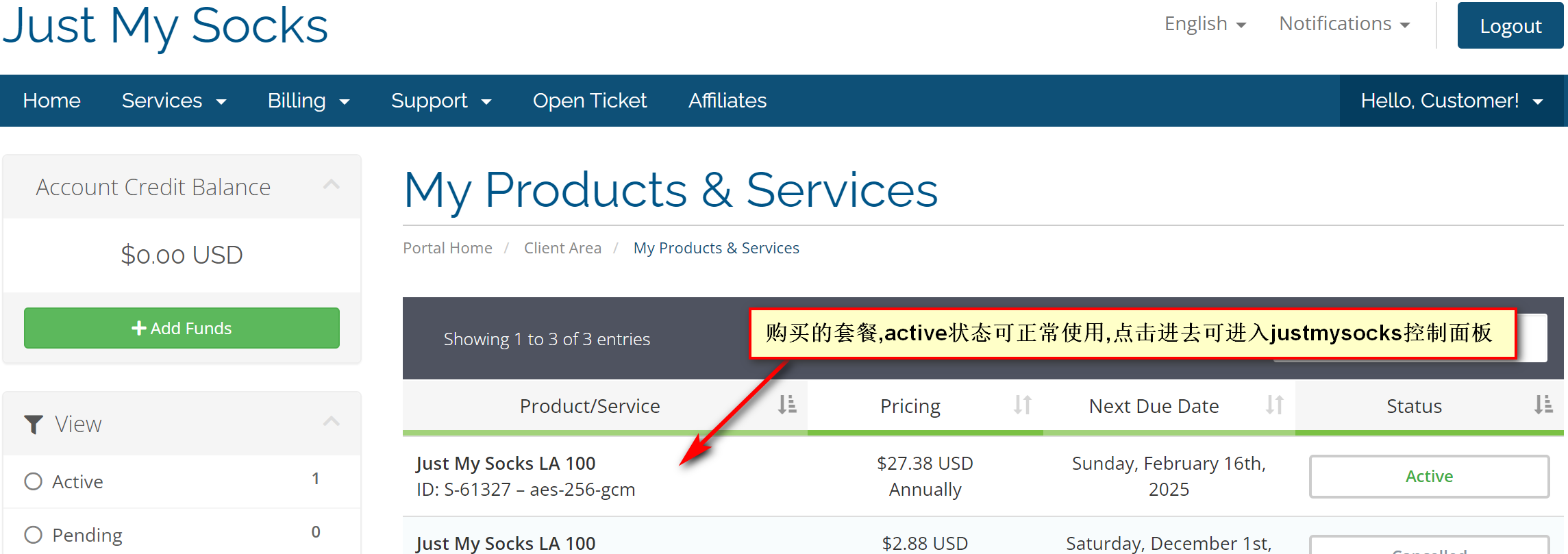This screenshot has width=1568, height=554.
Task: Click the Showing 1 to 3 of 3 entries text
Action: click(547, 339)
